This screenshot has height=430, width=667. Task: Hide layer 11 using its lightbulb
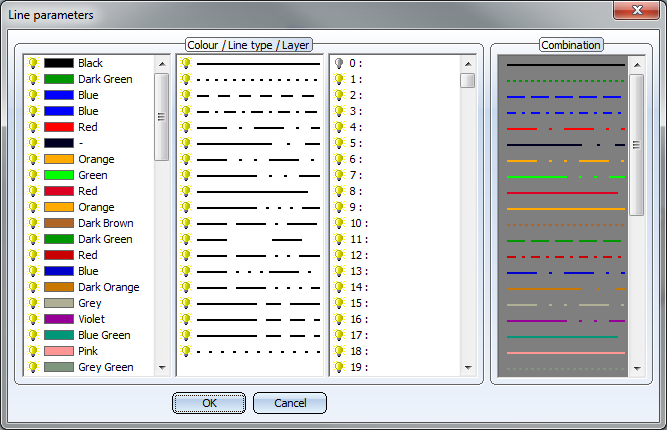(339, 239)
